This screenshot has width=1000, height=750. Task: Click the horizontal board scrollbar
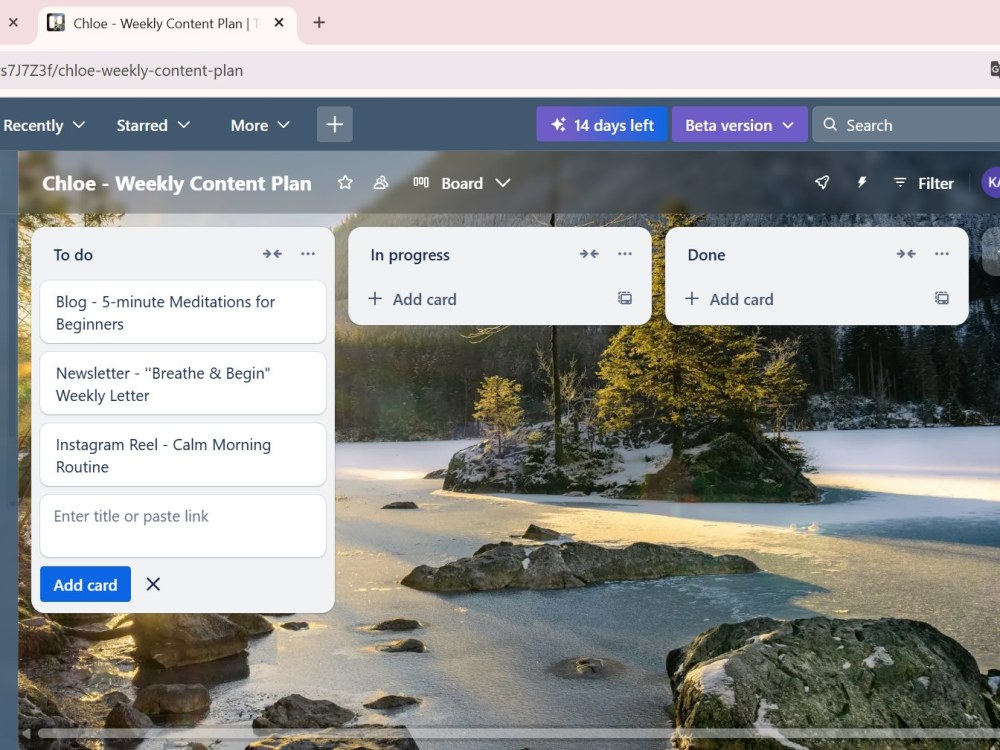pyautogui.click(x=517, y=733)
